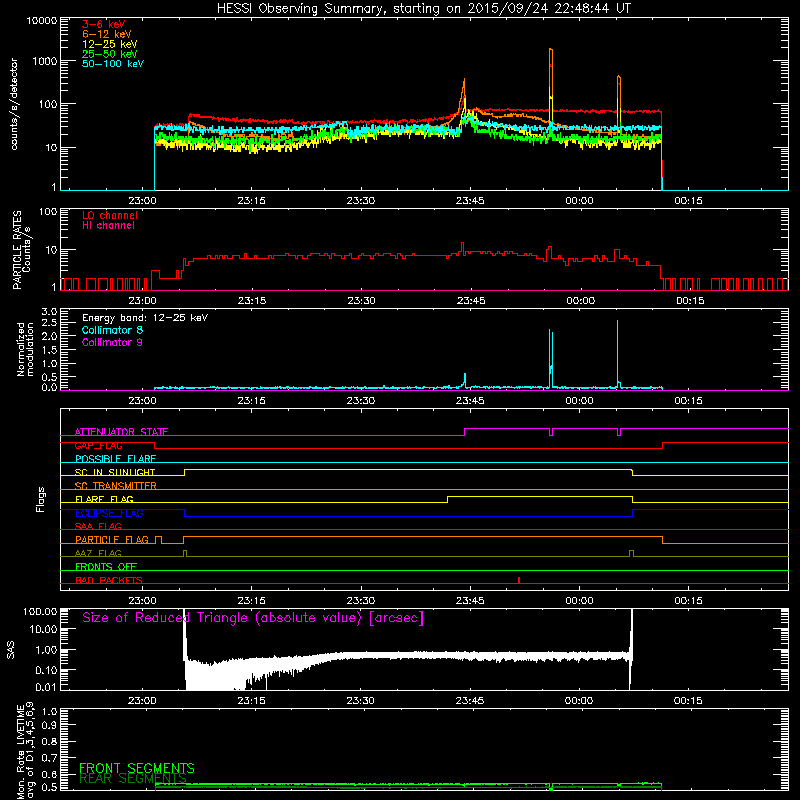Select the red 3-6 keV legend label
800x800 pixels.
click(104, 24)
